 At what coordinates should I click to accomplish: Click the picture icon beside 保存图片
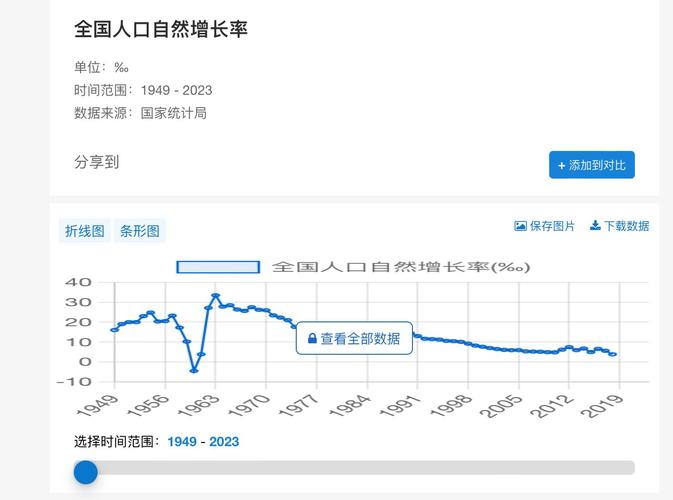point(520,226)
